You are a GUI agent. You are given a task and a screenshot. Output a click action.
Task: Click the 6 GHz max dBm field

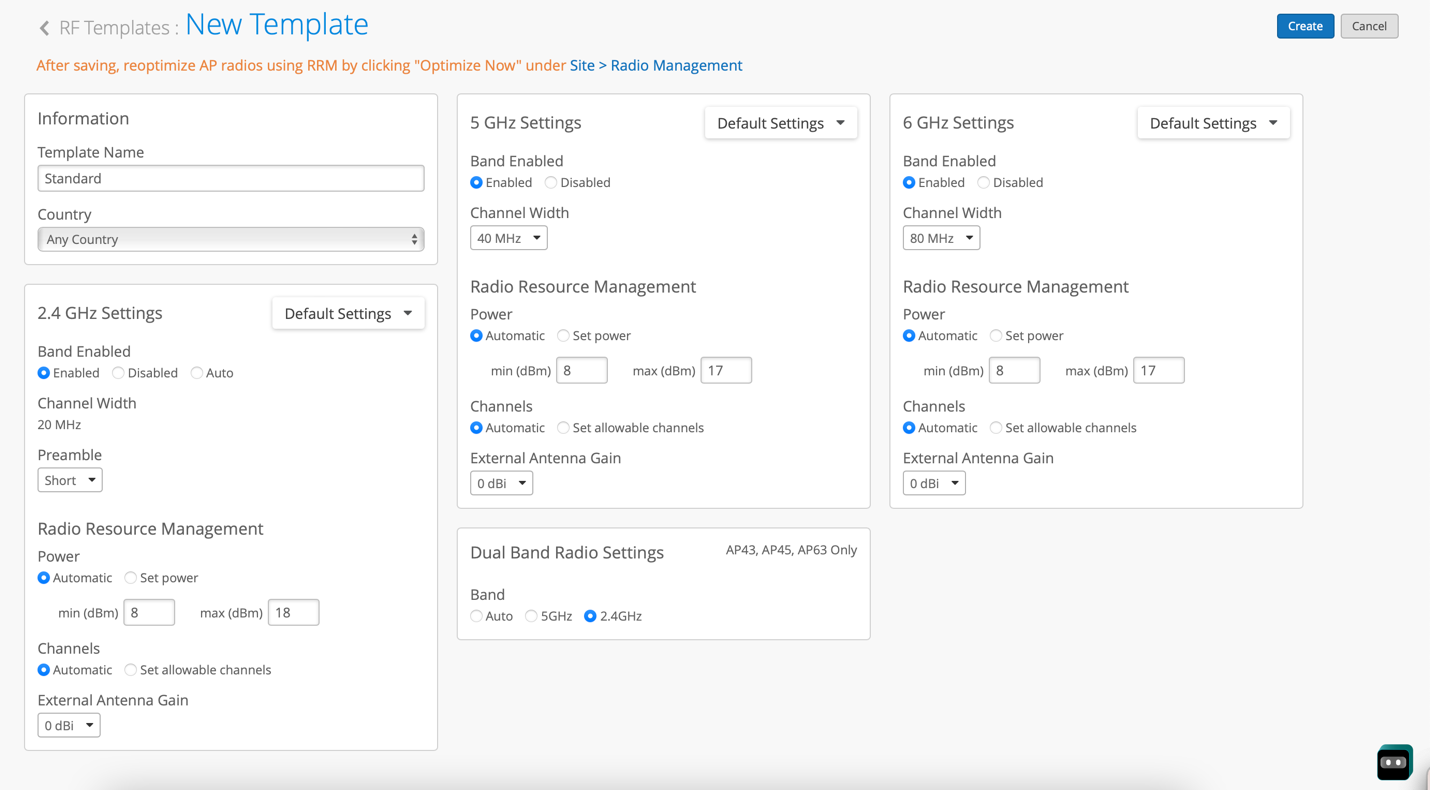(1158, 370)
